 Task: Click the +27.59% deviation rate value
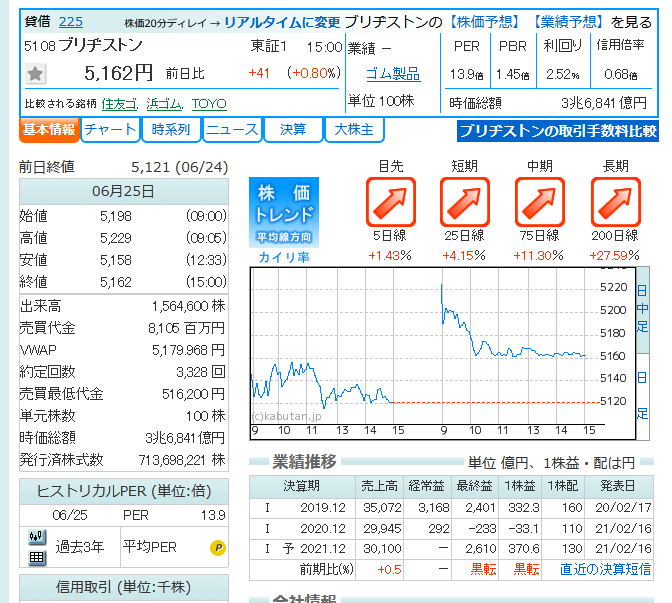point(614,256)
